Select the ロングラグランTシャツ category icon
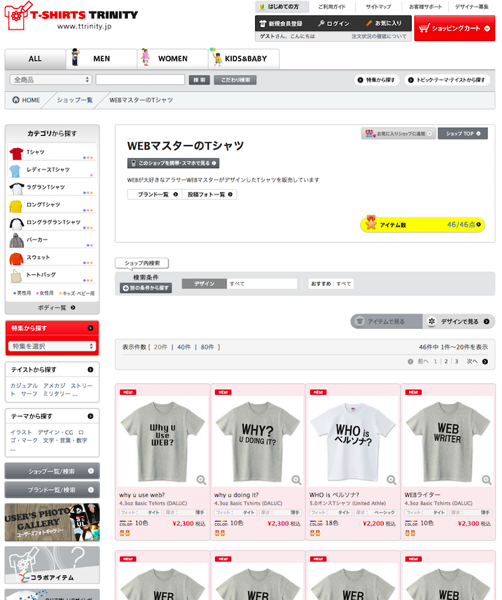 pyautogui.click(x=16, y=224)
